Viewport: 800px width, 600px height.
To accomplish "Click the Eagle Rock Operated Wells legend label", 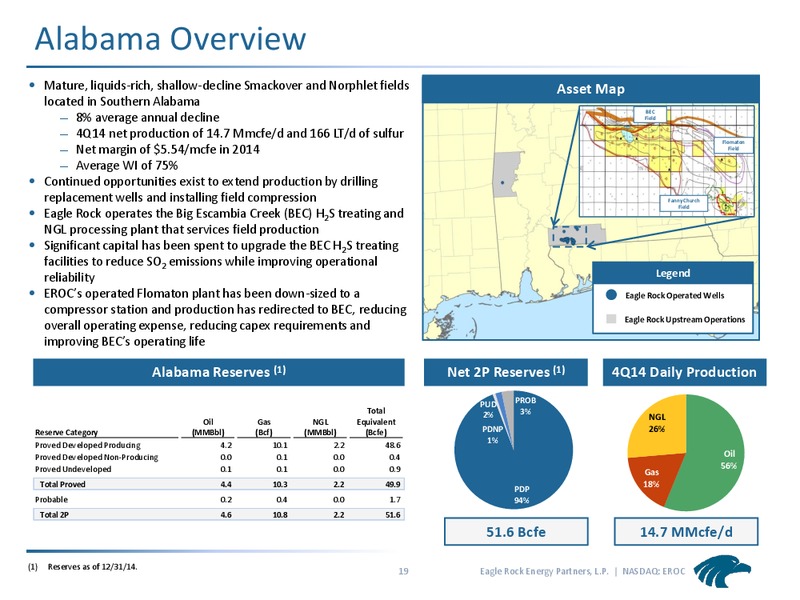I will 674,295.
